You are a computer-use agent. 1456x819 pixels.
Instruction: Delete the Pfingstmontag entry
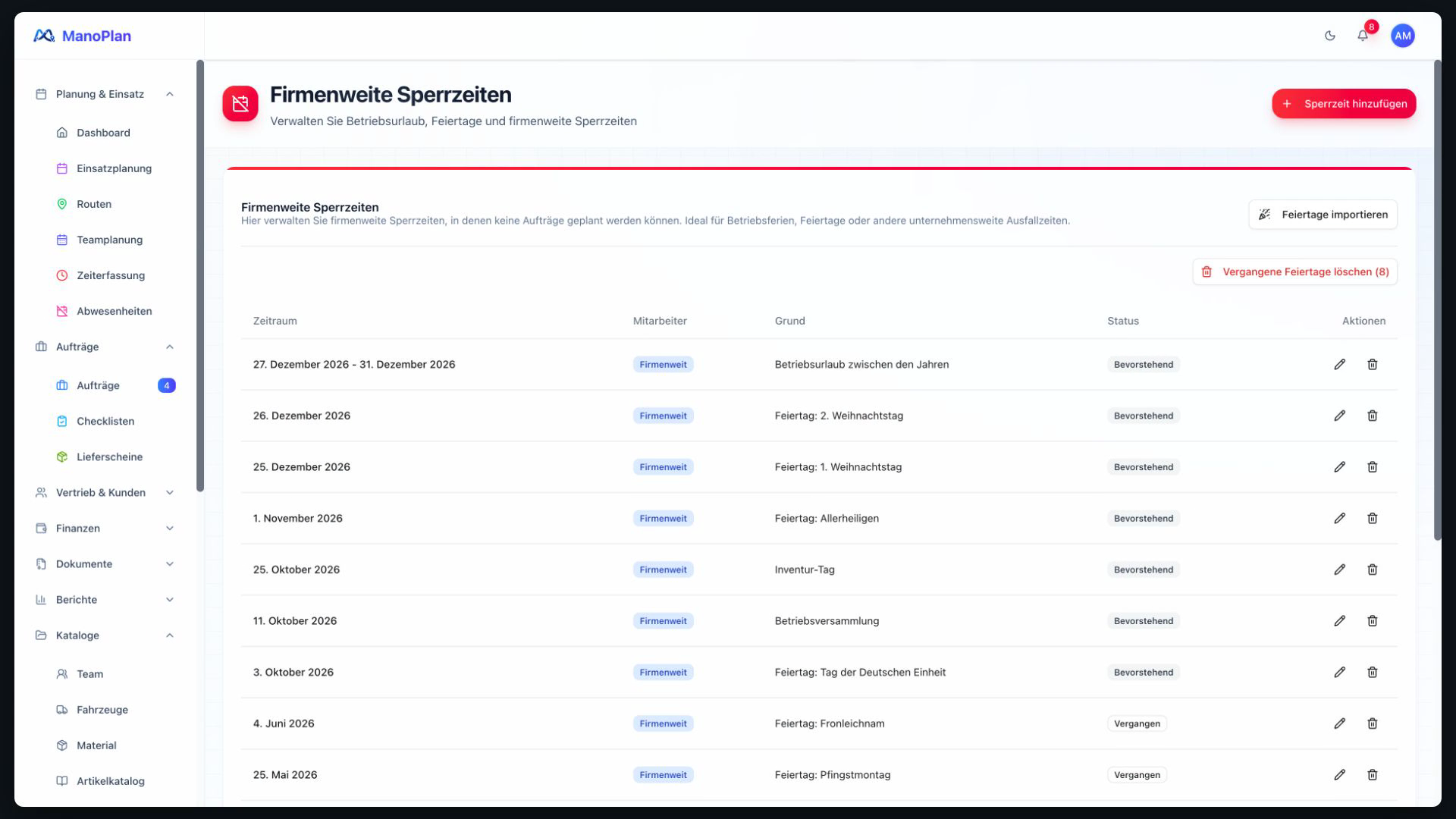[1372, 775]
